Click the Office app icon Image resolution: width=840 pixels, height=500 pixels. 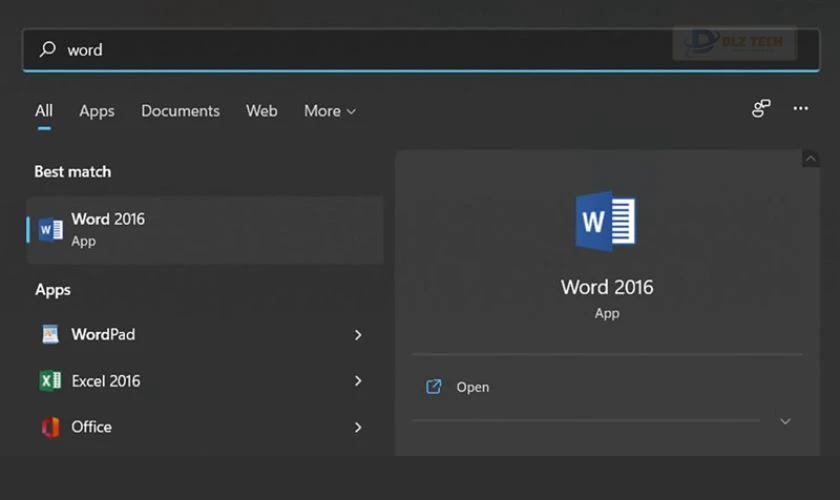[50, 427]
